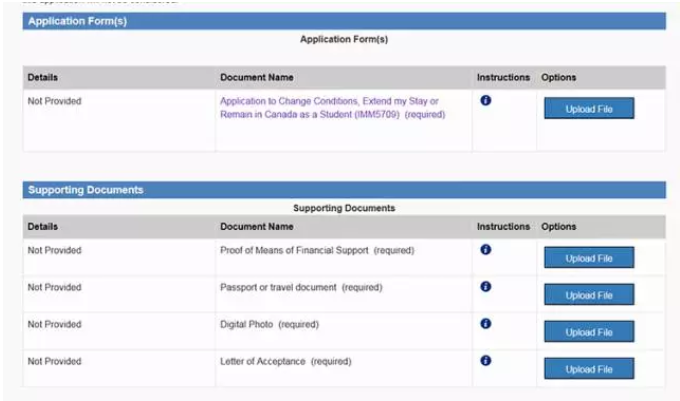Click the Letter of Acceptance document name

[285, 361]
